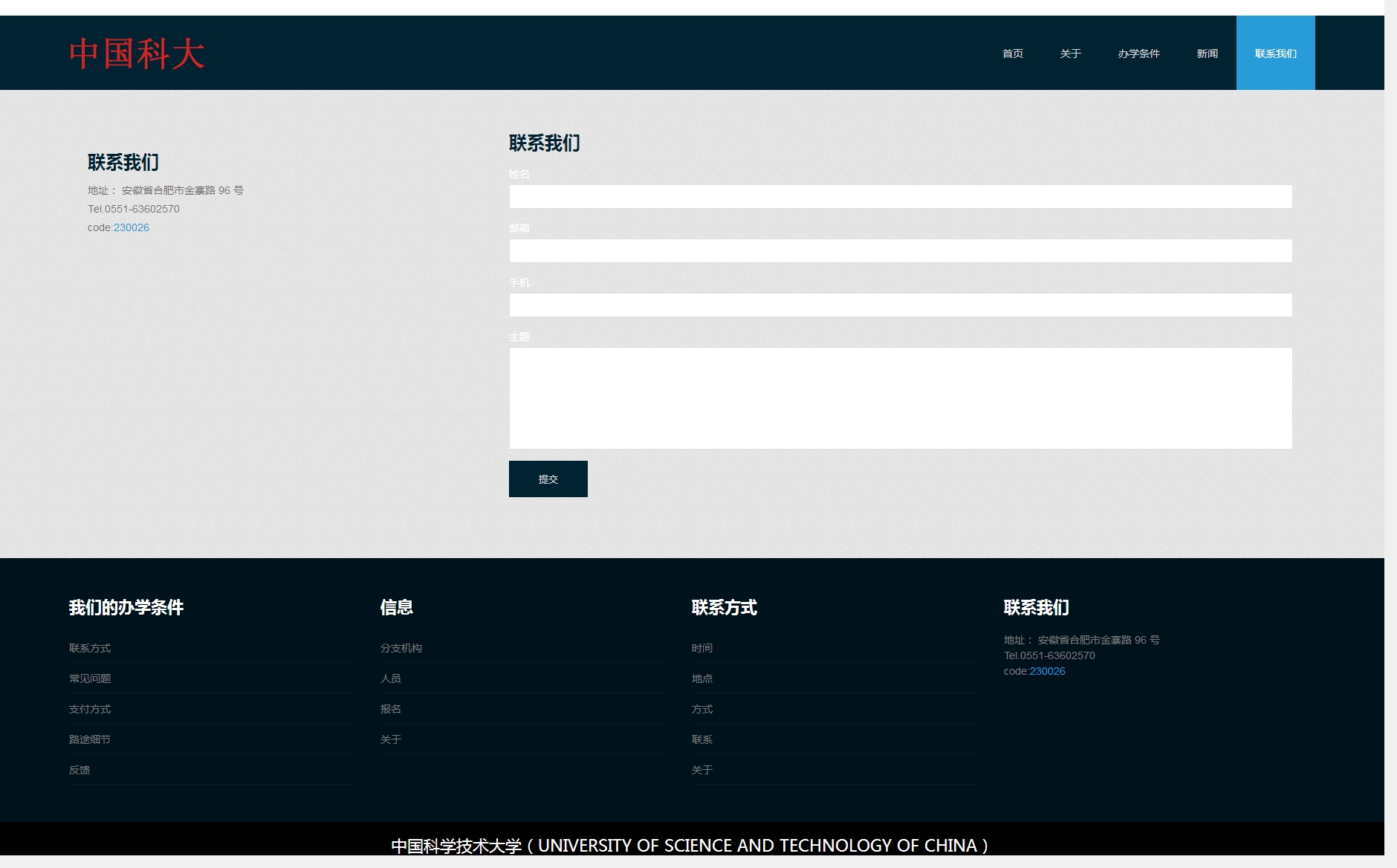The image size is (1397, 868).
Task: Open the 常见问题 footer link
Action: (x=90, y=678)
